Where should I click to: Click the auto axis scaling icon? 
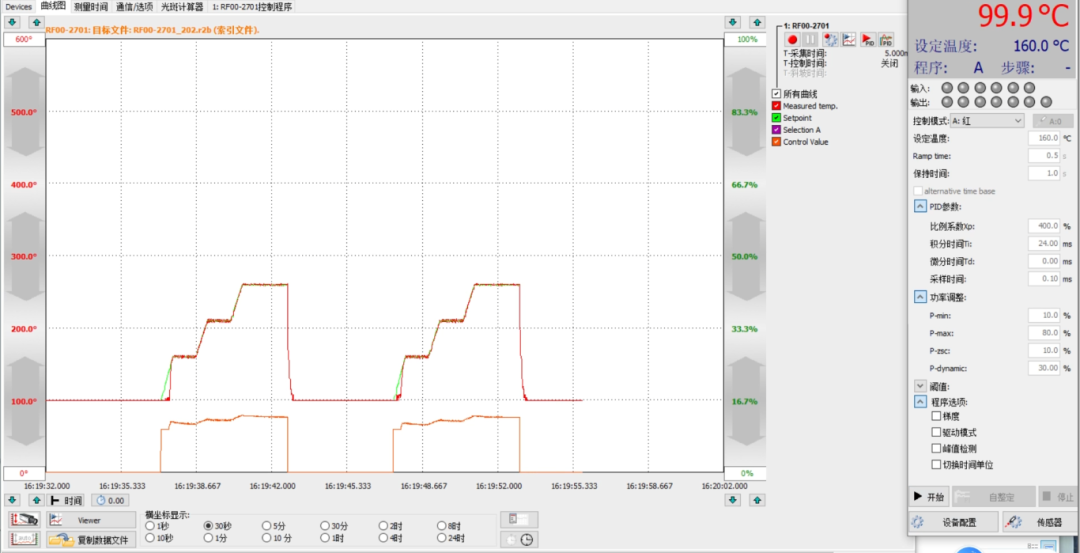(24, 539)
